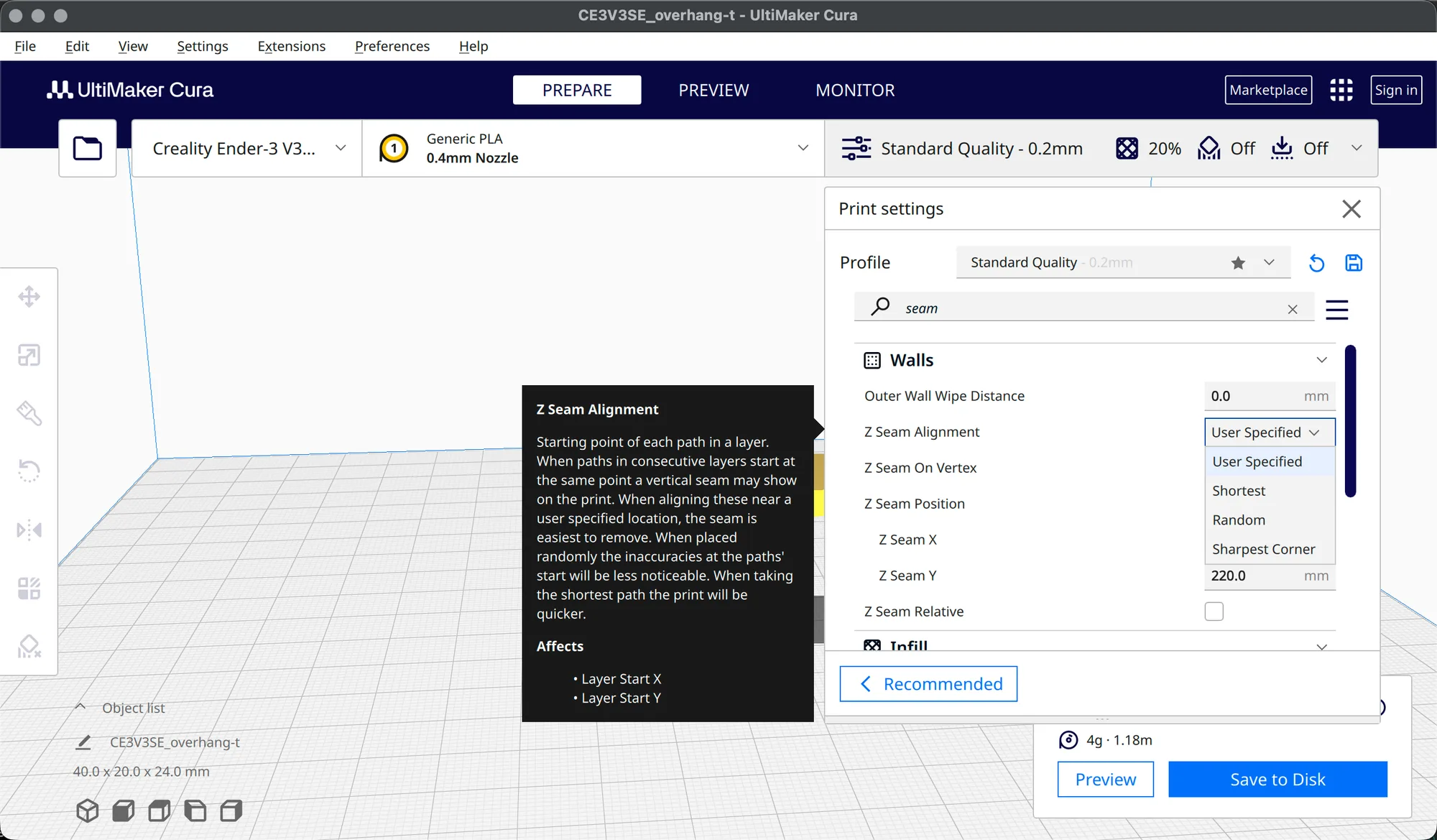The image size is (1437, 840).
Task: Open the Creality Ender-3 printer selector
Action: [x=247, y=148]
